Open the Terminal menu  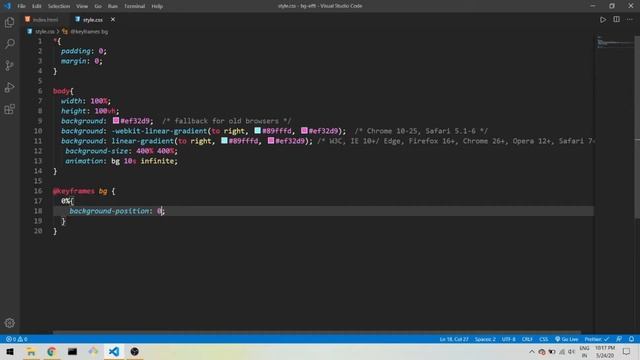click(134, 6)
